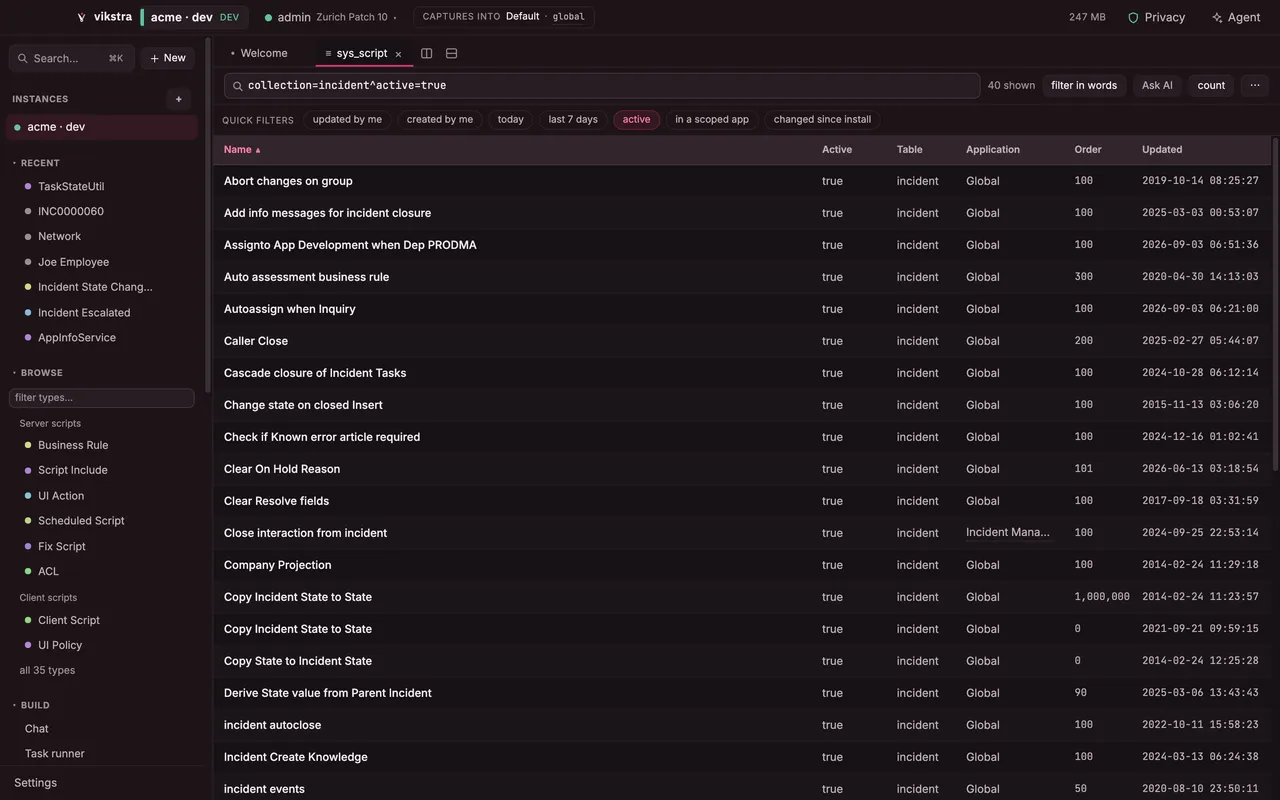Enable the 'last 7 days' quick filter

(573, 119)
